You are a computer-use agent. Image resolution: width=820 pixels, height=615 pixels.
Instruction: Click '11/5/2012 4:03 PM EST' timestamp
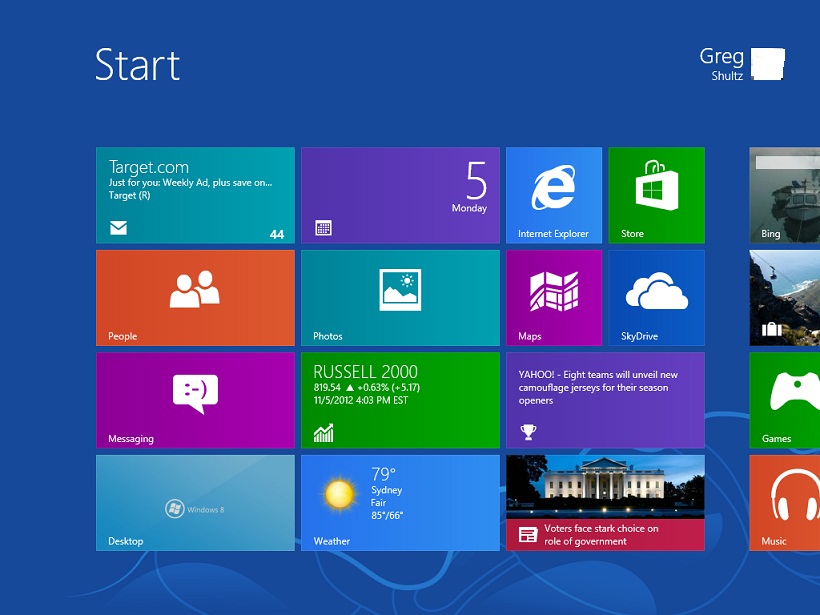point(360,401)
